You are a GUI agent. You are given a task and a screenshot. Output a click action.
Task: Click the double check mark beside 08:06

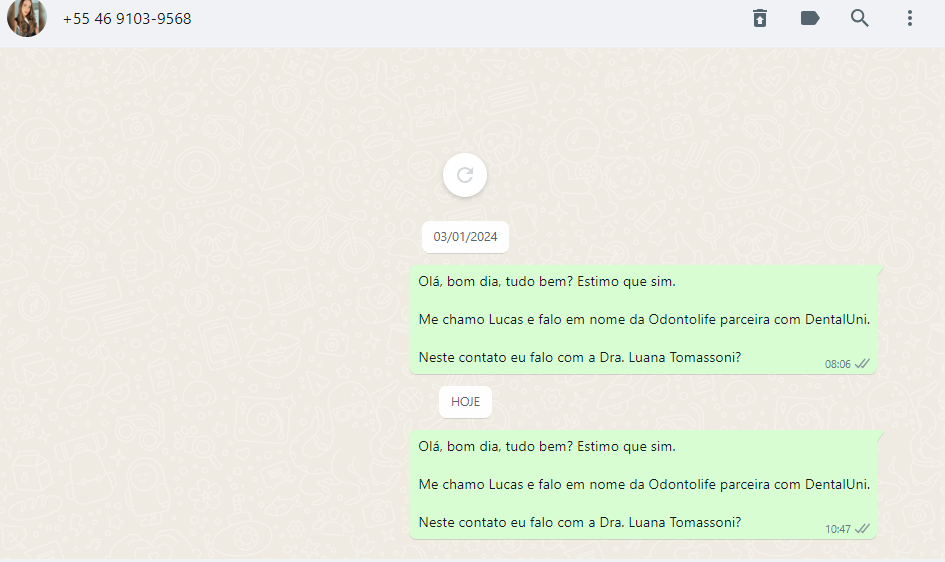[862, 363]
